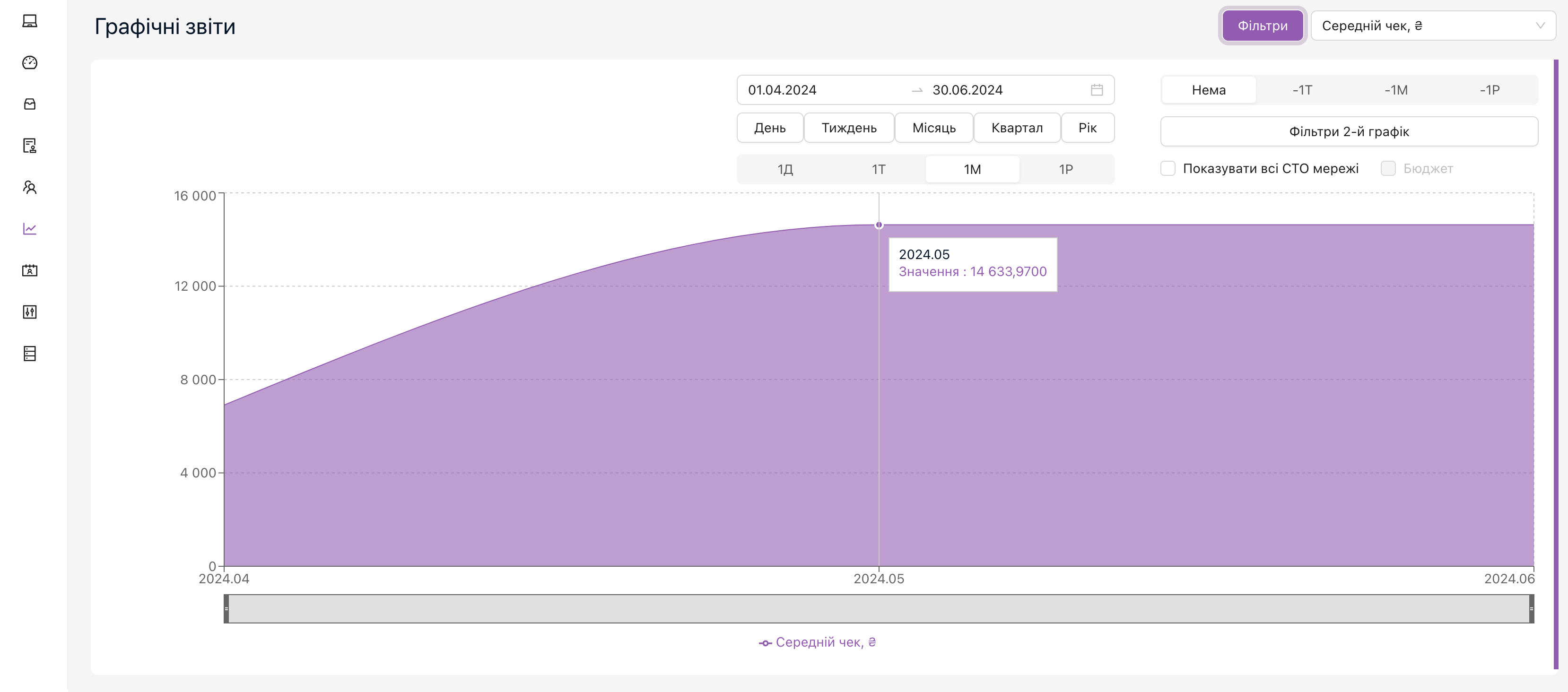The width and height of the screenshot is (1568, 692).
Task: Click the tooltip value 14 633,9700
Action: click(x=1008, y=271)
